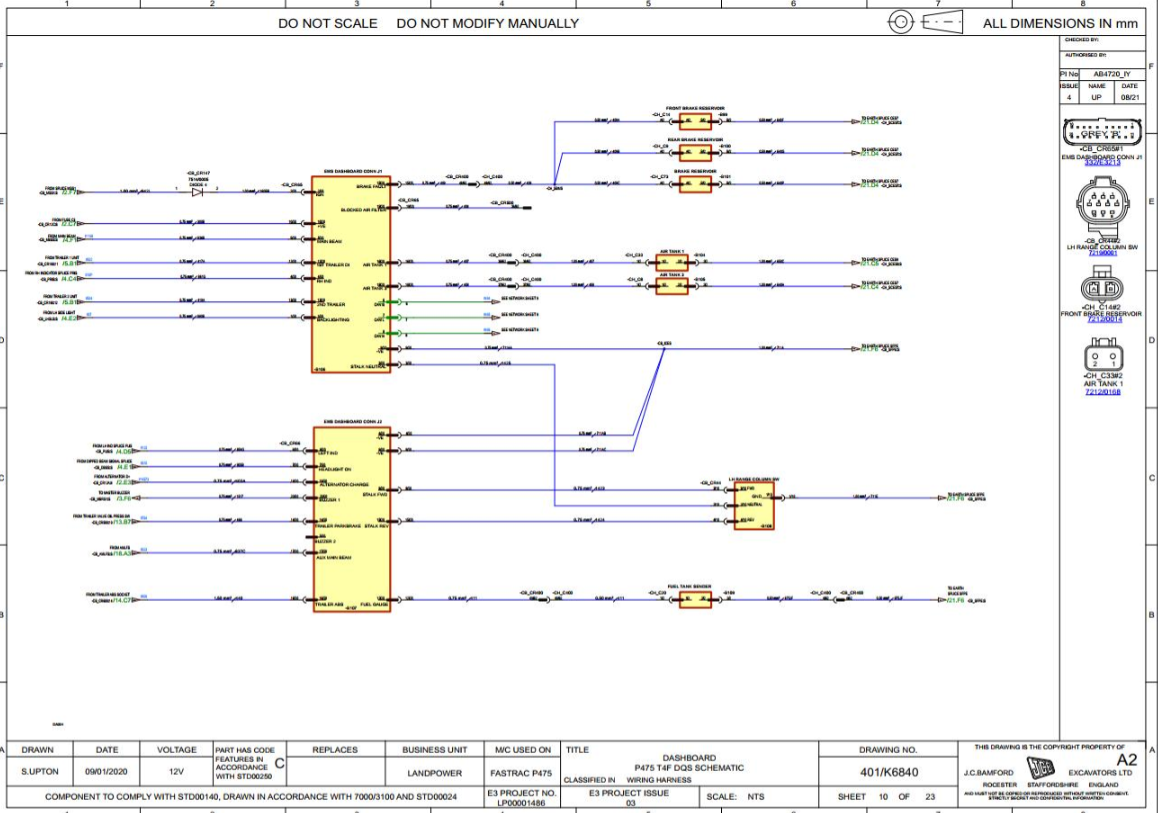Click the BRAKE RESERVOIR sensor symbol
Image resolution: width=1158 pixels, height=813 pixels.
pyautogui.click(x=695, y=184)
